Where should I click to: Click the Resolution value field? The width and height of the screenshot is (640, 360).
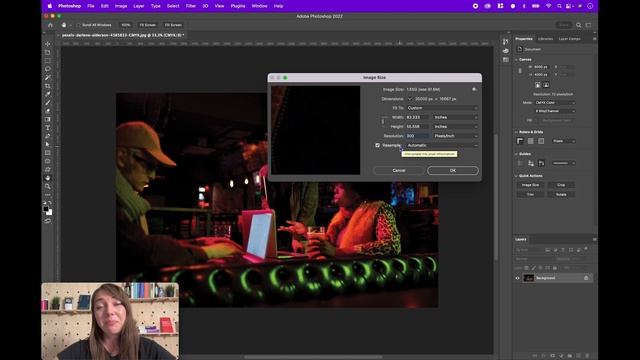pos(418,136)
